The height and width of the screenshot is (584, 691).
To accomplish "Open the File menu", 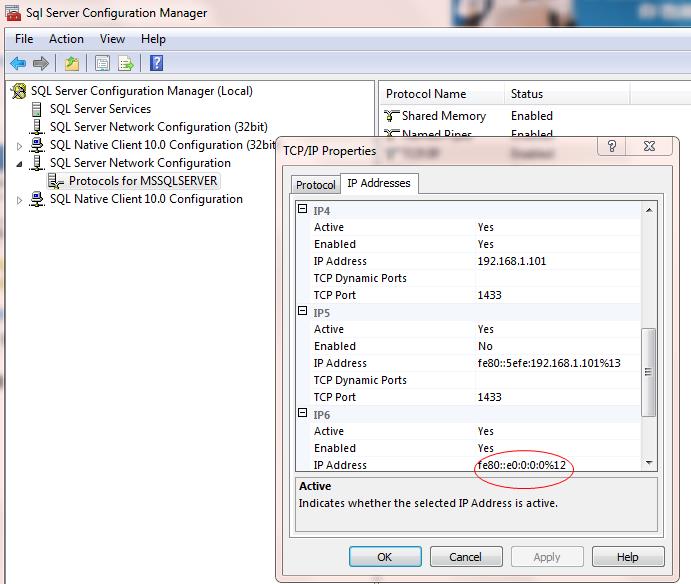I will [x=24, y=39].
